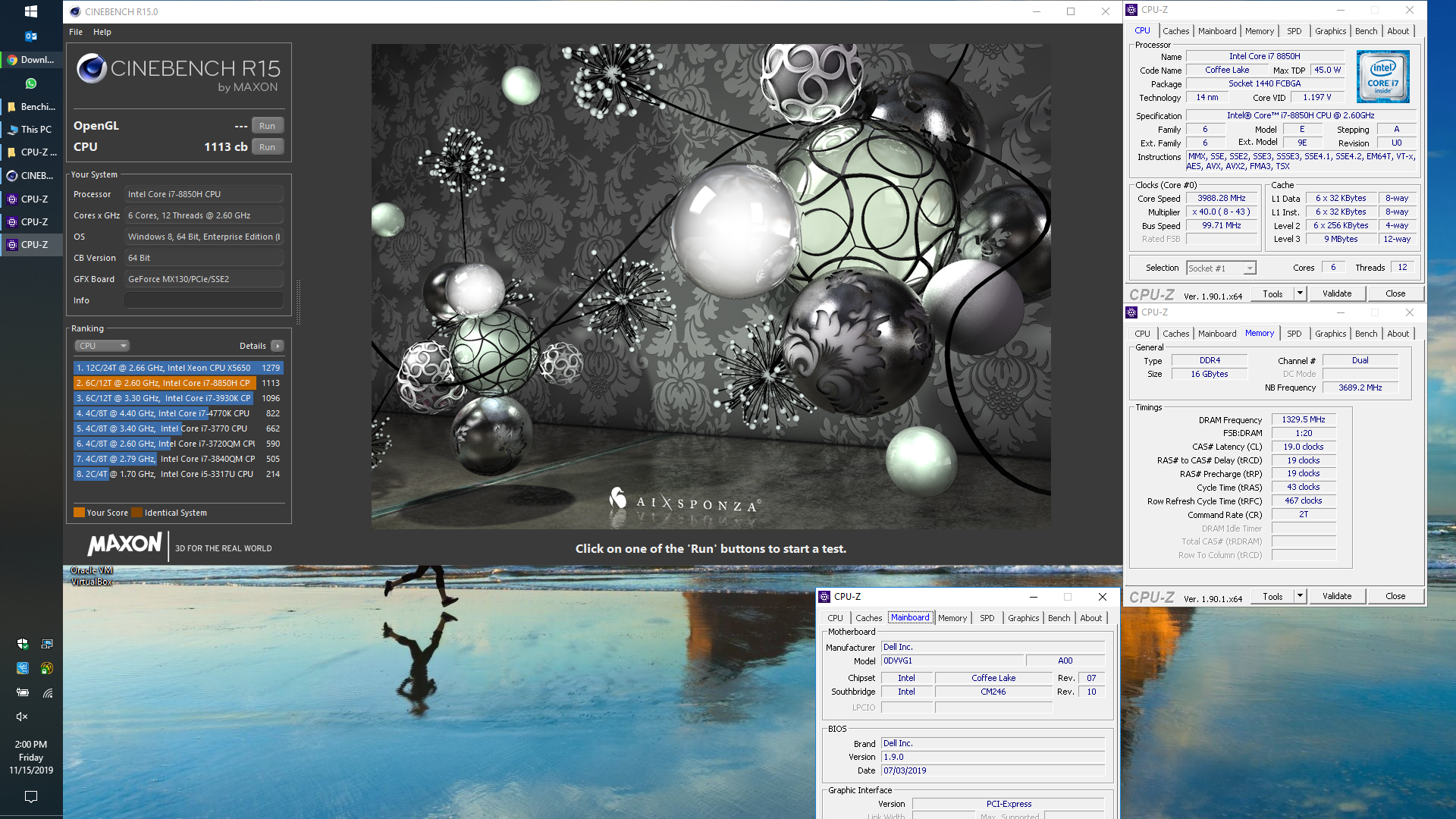This screenshot has width=1456, height=819.
Task: Switch to Bench tab in top CPU-Z window
Action: pos(1367,31)
